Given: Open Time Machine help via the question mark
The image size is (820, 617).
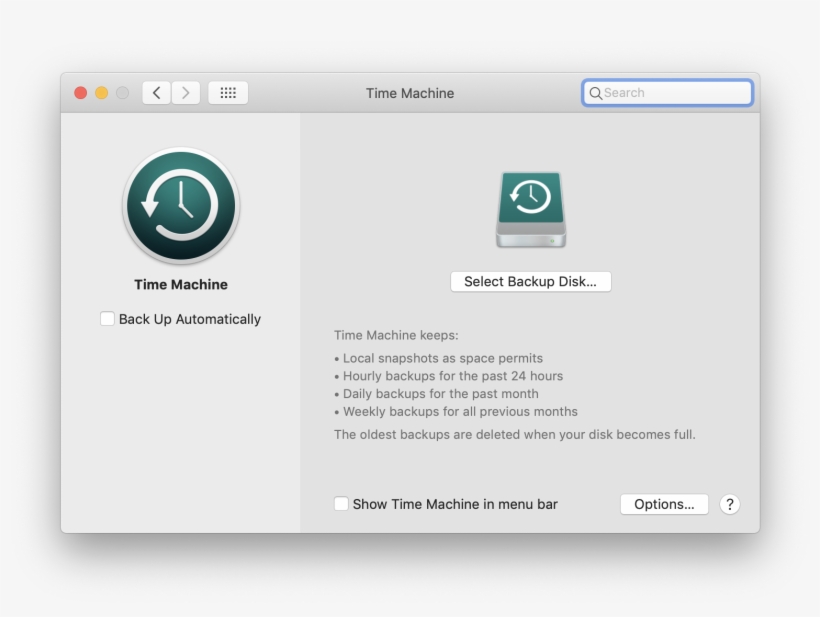Looking at the screenshot, I should (x=730, y=504).
